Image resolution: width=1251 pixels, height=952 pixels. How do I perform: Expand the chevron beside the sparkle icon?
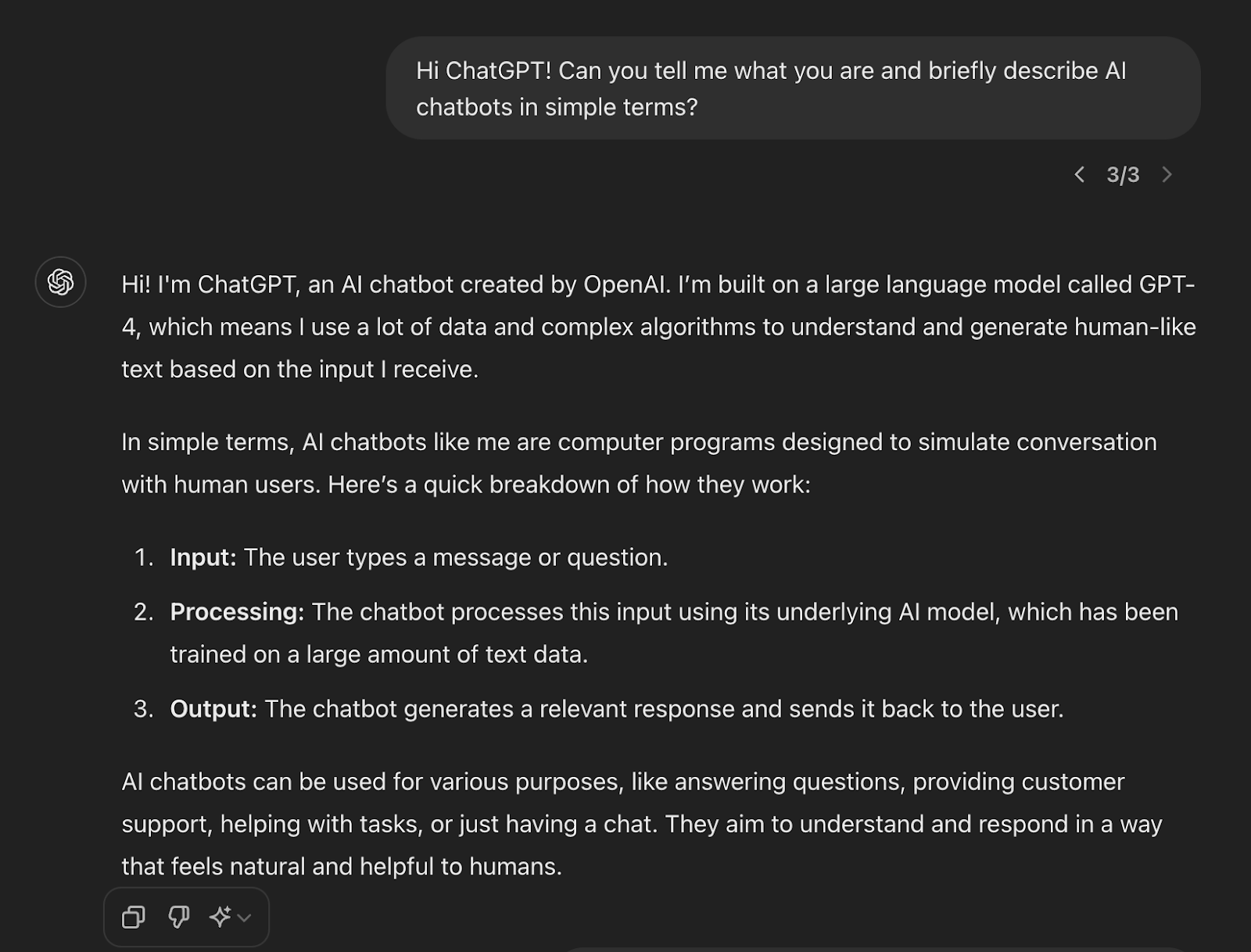244,918
